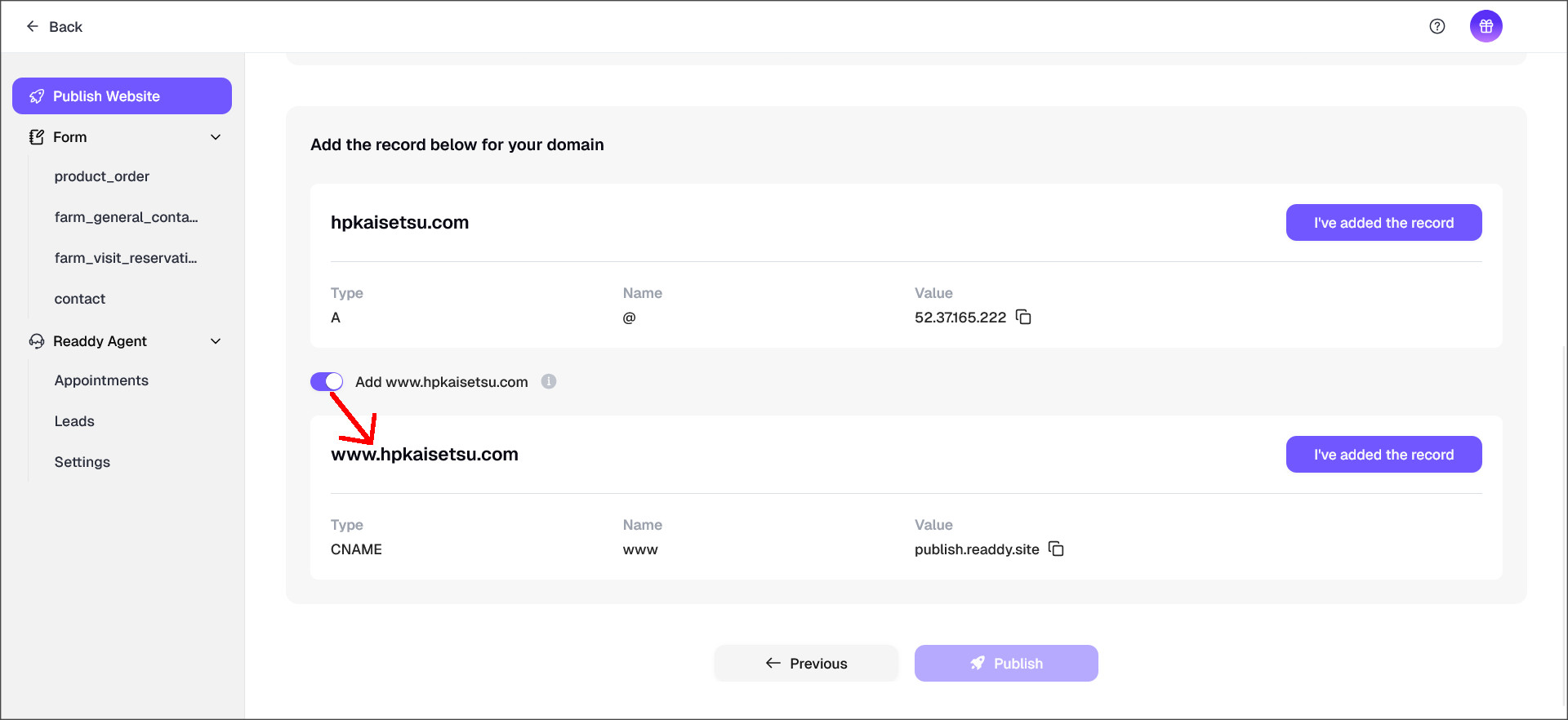The image size is (1568, 720).
Task: Go to Appointments in the sidebar
Action: [101, 380]
